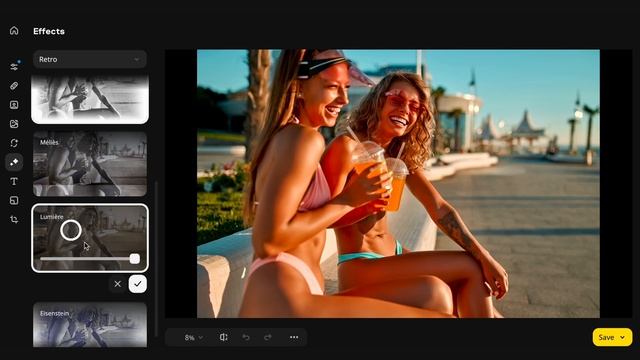This screenshot has width=640, height=360.
Task: Select the Retouch bandage tool
Action: point(14,86)
